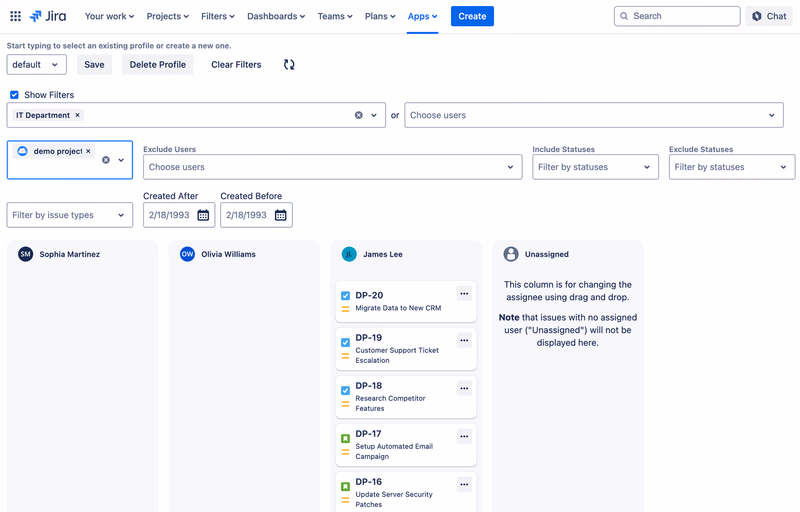Image resolution: width=800 pixels, height=512 pixels.
Task: Open the Projects menu
Action: click(x=167, y=16)
